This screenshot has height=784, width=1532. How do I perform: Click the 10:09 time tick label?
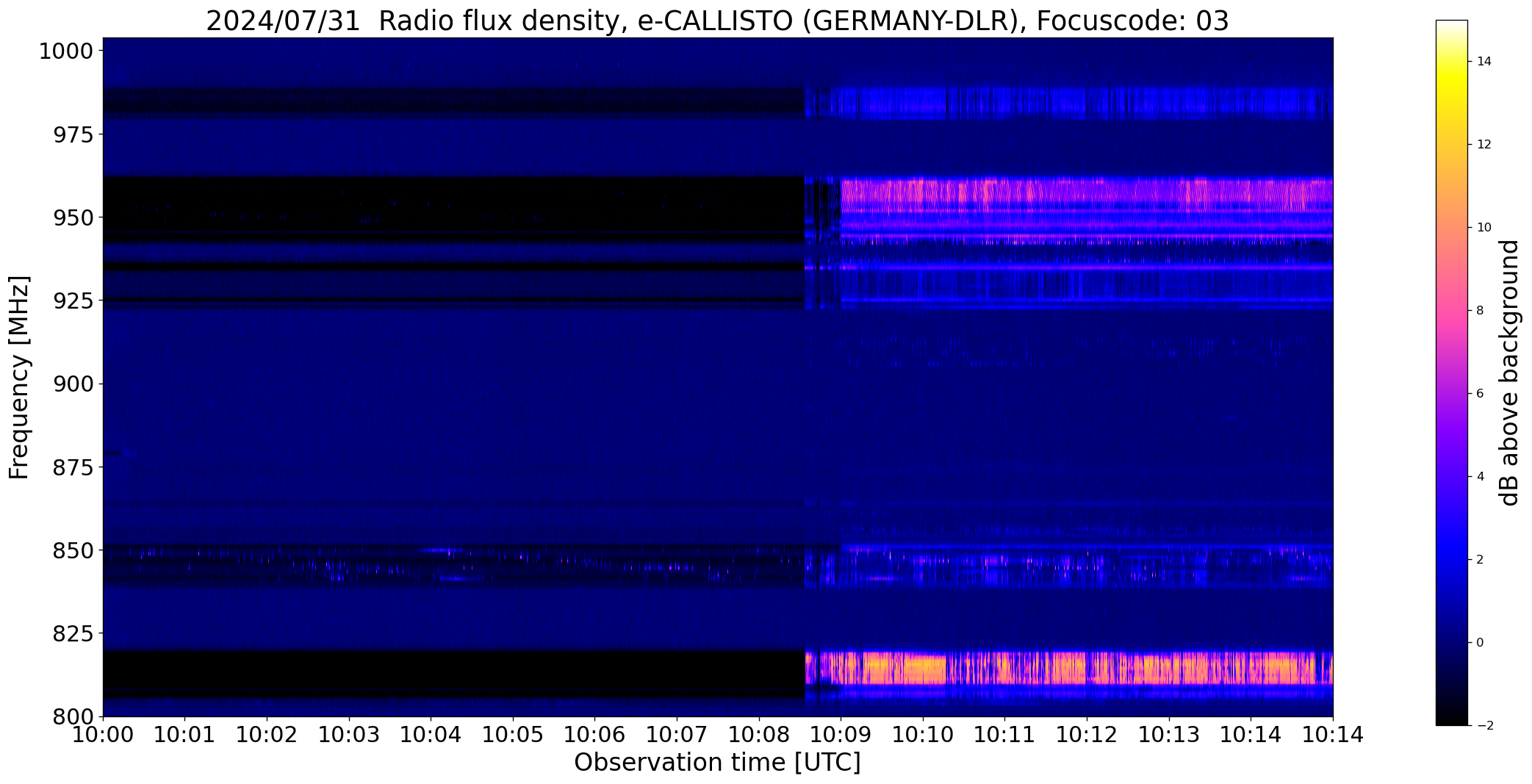[841, 735]
